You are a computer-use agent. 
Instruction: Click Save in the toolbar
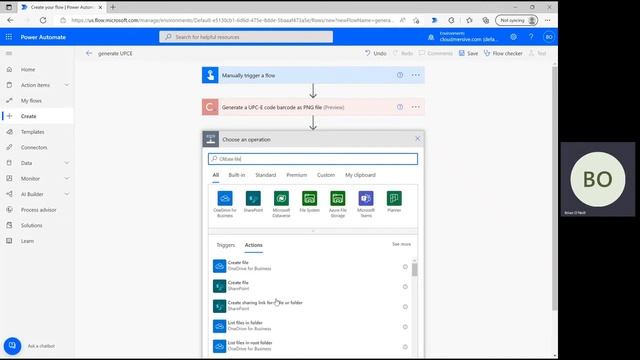(468, 53)
